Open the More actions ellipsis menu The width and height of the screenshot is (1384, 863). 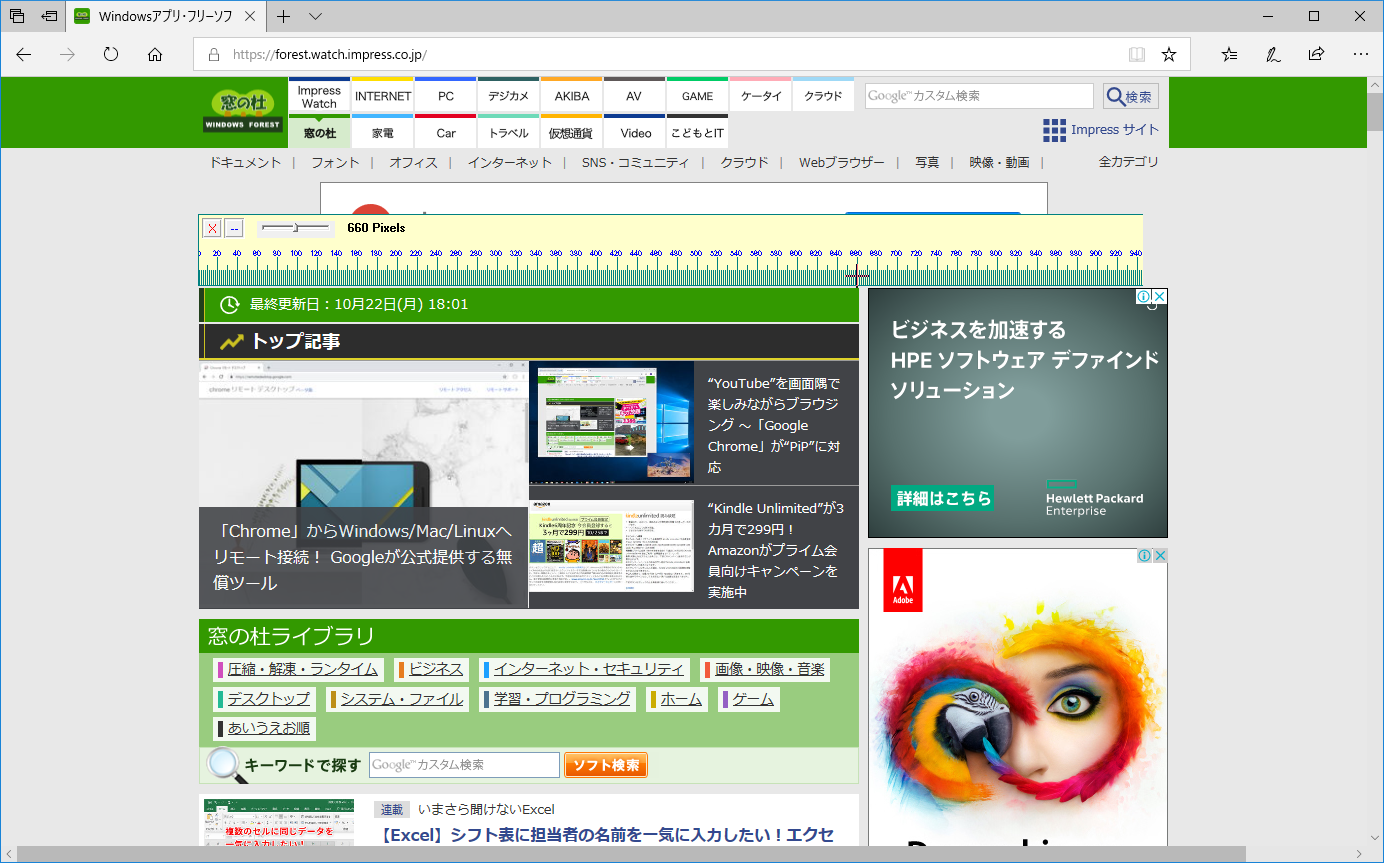pyautogui.click(x=1360, y=55)
